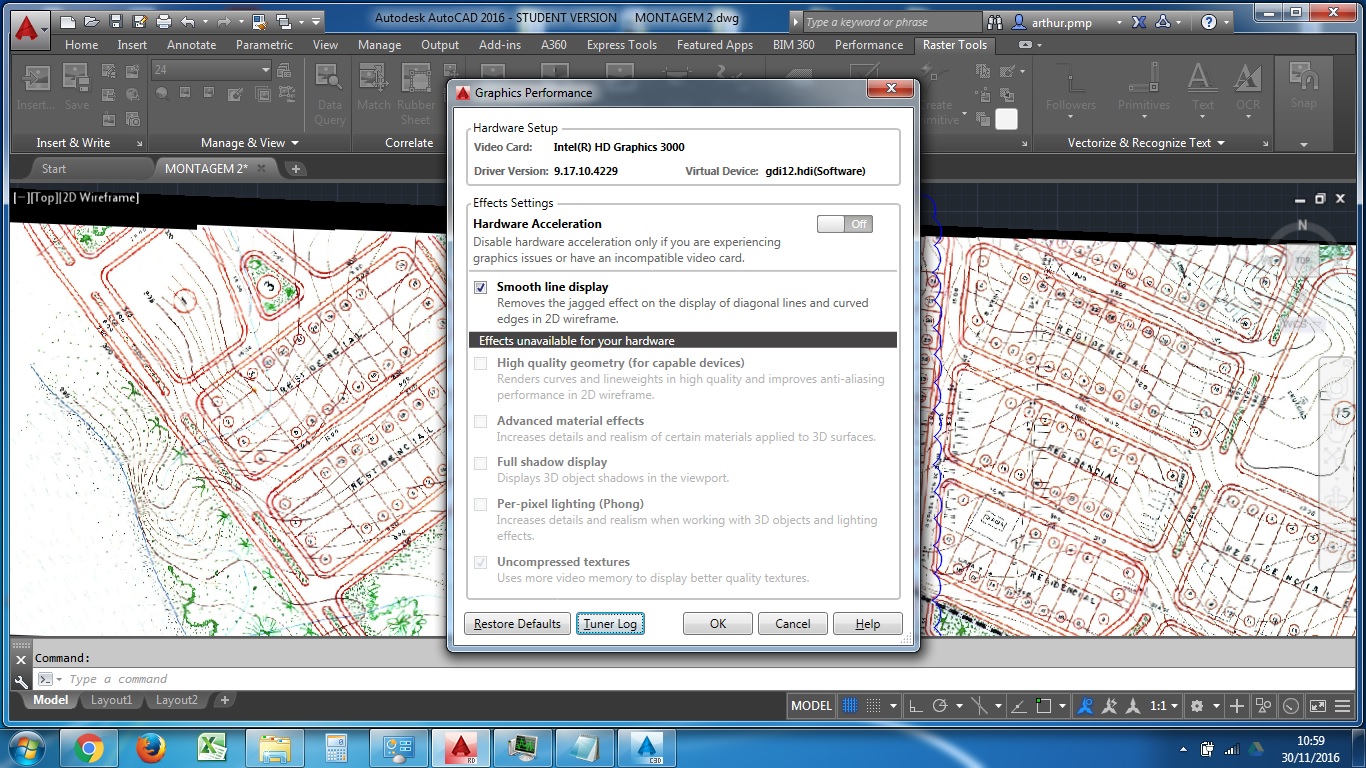Turn on the Hardware Acceleration switch
The image size is (1366, 768).
pos(845,223)
